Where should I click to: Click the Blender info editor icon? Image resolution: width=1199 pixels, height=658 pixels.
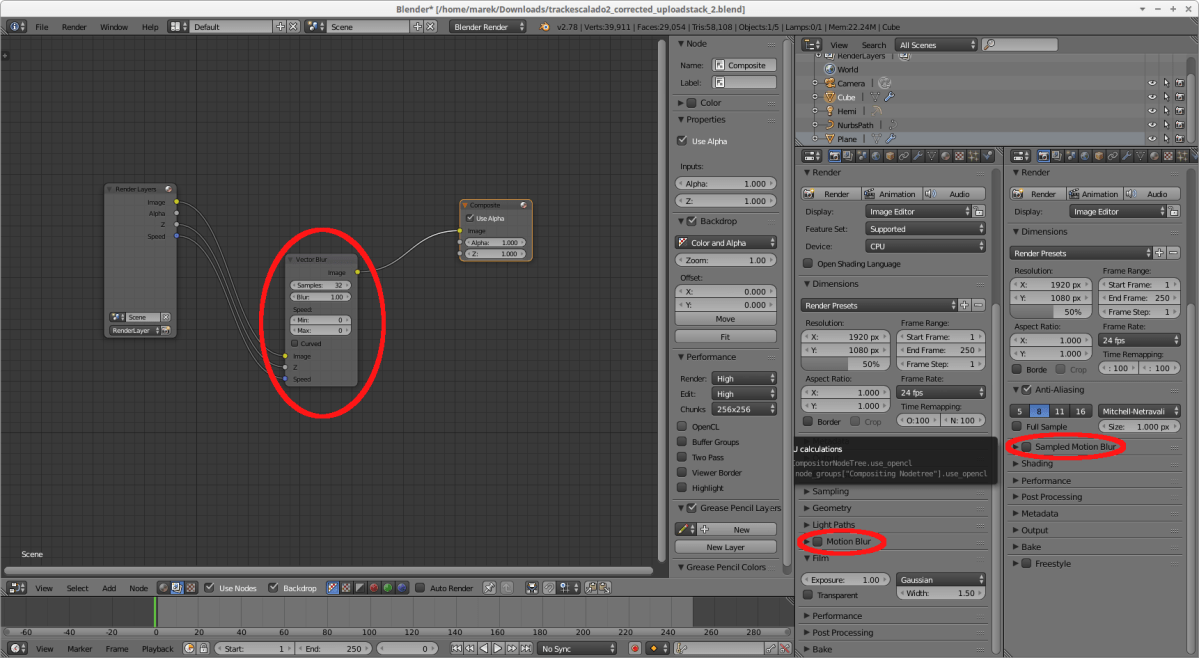[x=17, y=27]
